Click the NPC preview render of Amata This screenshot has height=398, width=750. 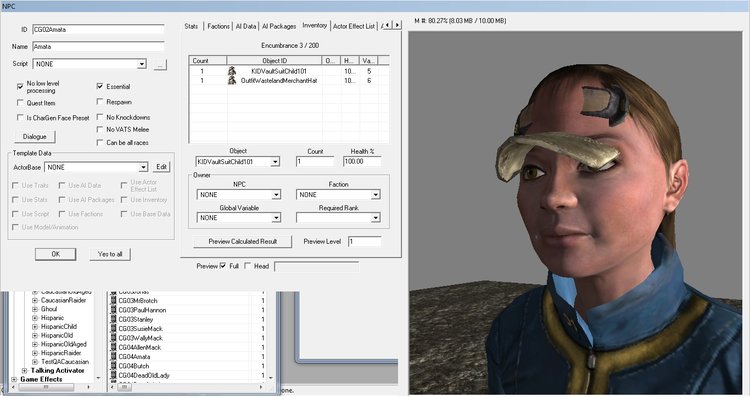[575, 212]
